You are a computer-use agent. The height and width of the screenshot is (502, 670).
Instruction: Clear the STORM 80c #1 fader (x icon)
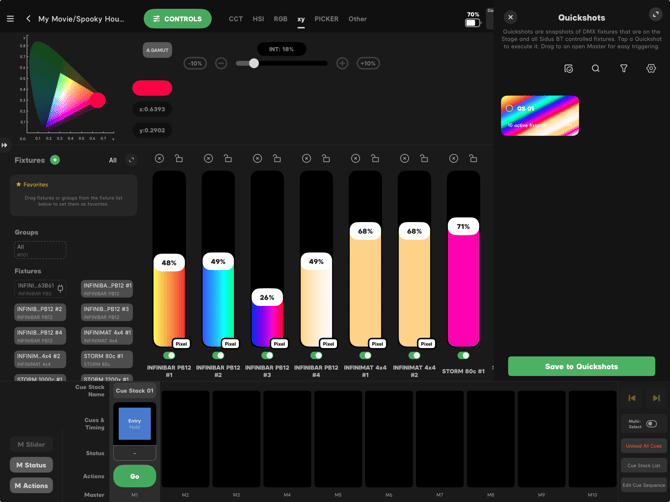[454, 159]
